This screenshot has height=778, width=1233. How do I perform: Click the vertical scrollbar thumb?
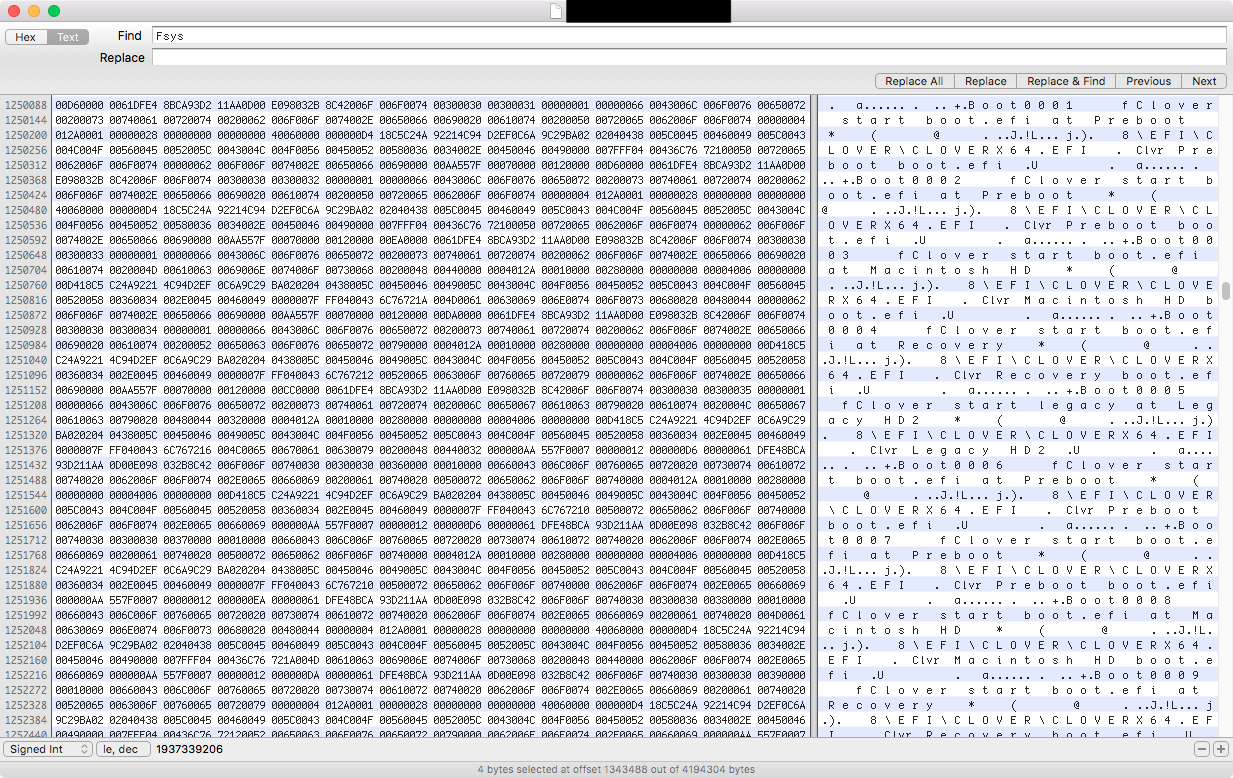coord(1226,291)
